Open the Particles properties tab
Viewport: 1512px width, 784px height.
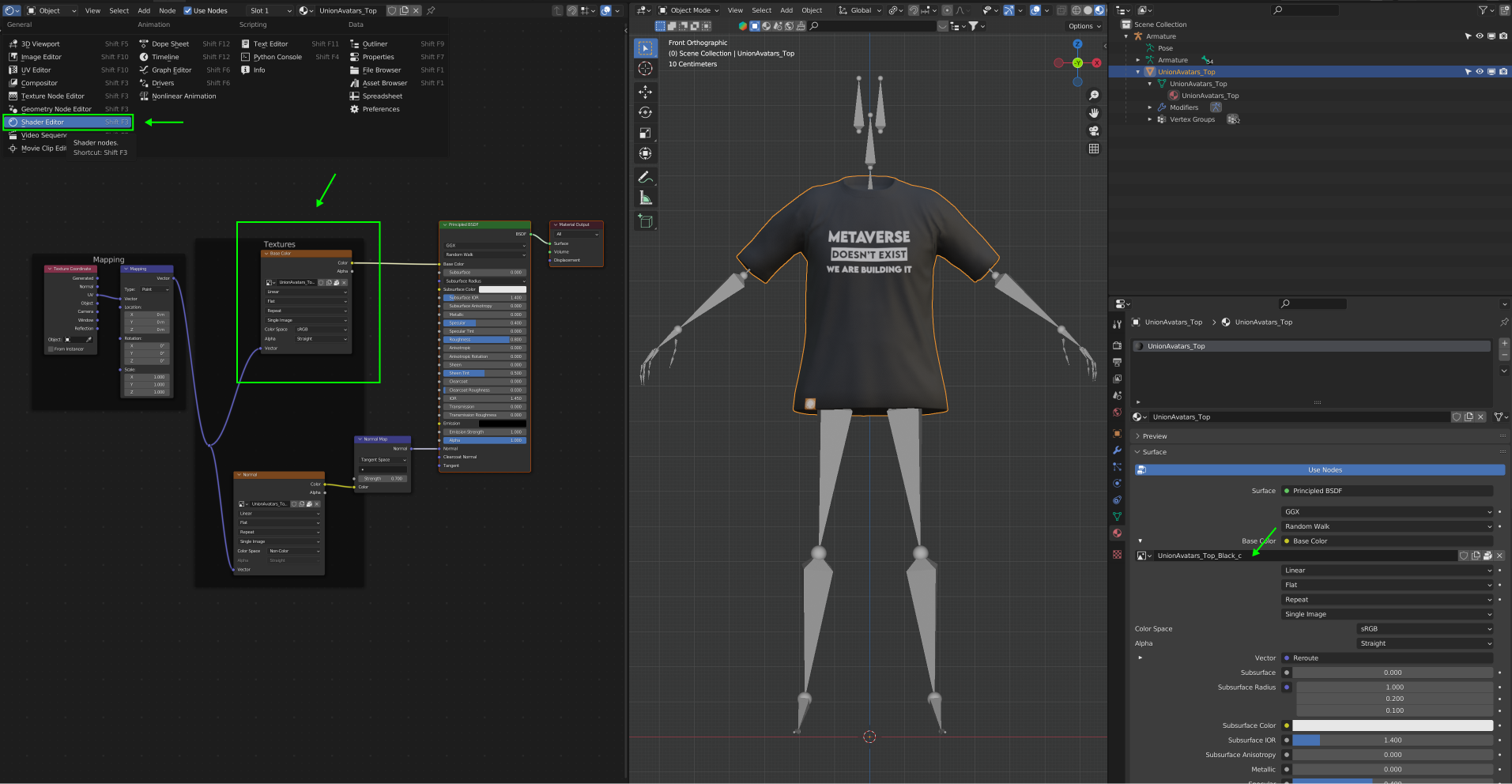tap(1117, 466)
